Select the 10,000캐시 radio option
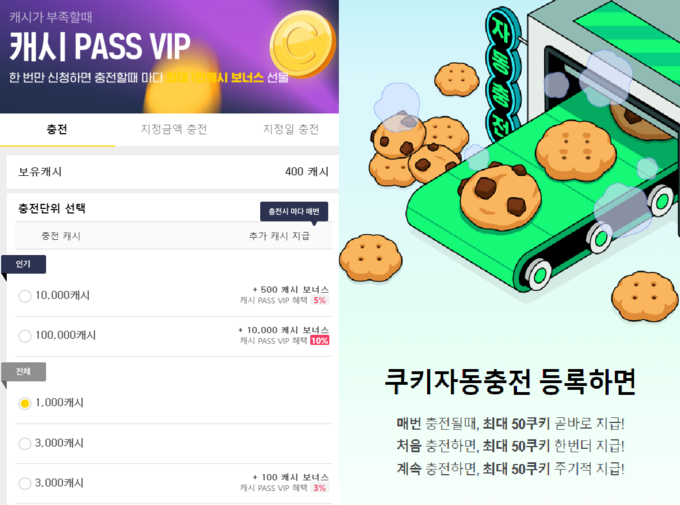680x505 pixels. click(25, 296)
